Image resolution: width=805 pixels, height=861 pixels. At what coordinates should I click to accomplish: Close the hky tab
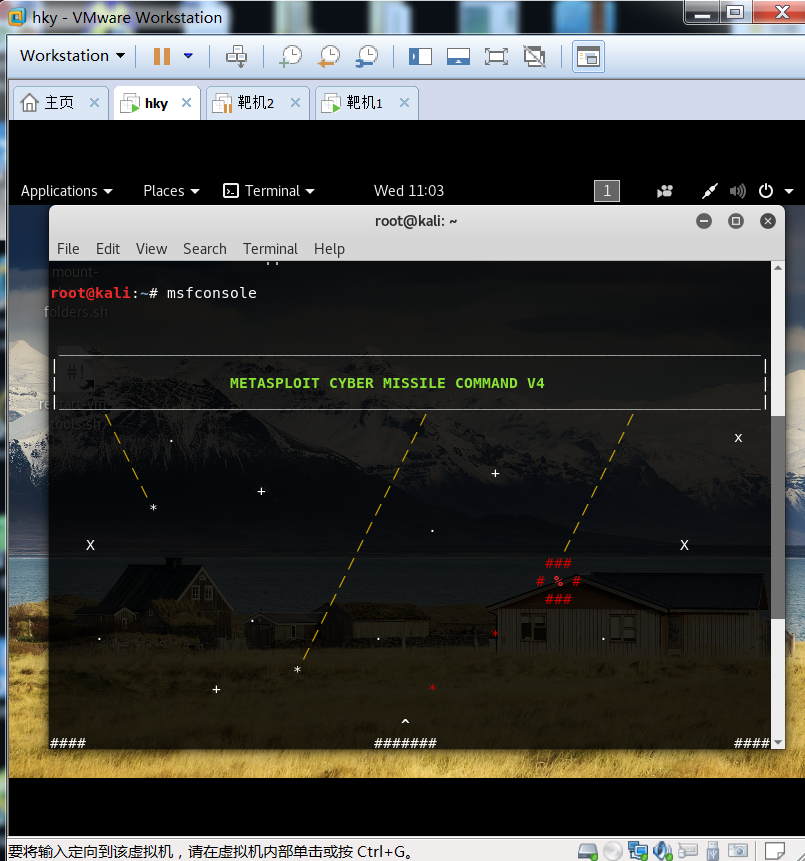coord(186,103)
